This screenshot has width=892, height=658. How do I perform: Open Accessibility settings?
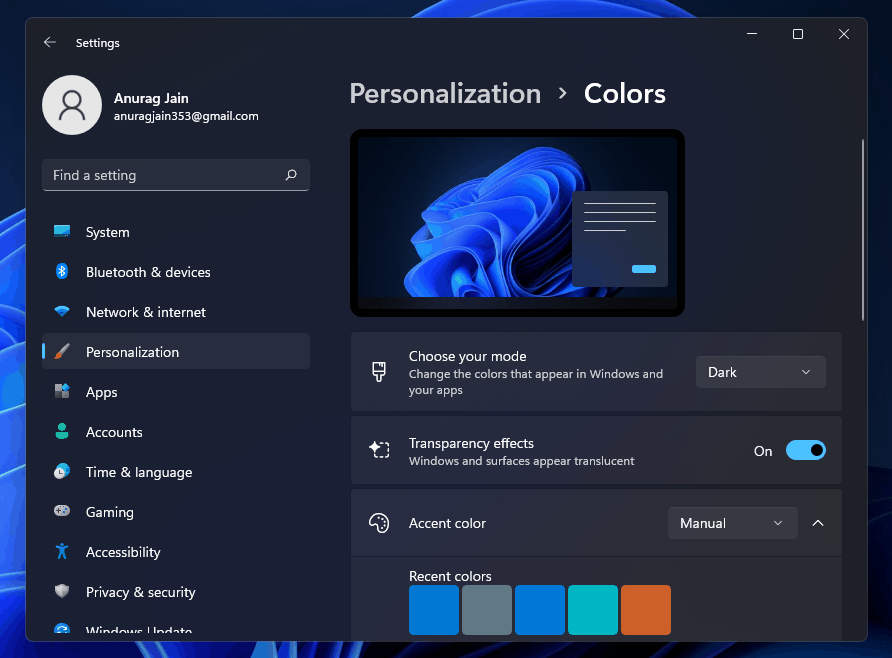[x=176, y=552]
